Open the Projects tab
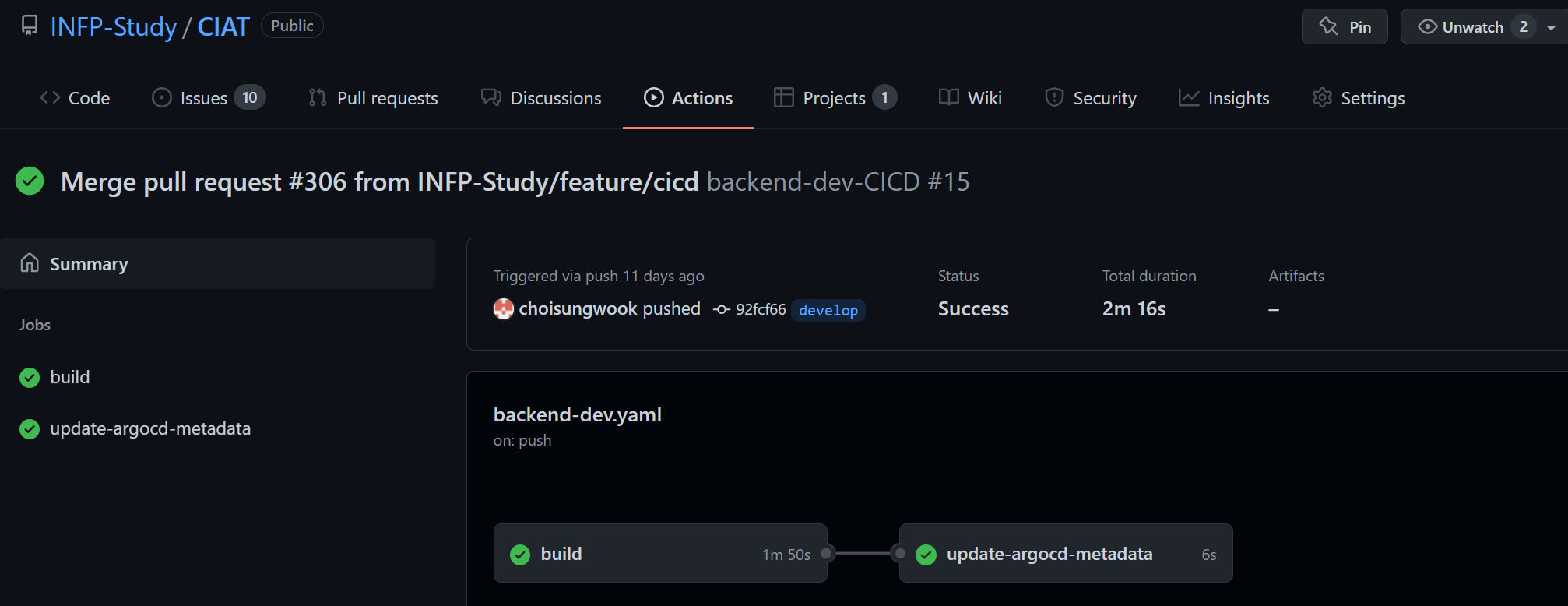 [x=835, y=98]
